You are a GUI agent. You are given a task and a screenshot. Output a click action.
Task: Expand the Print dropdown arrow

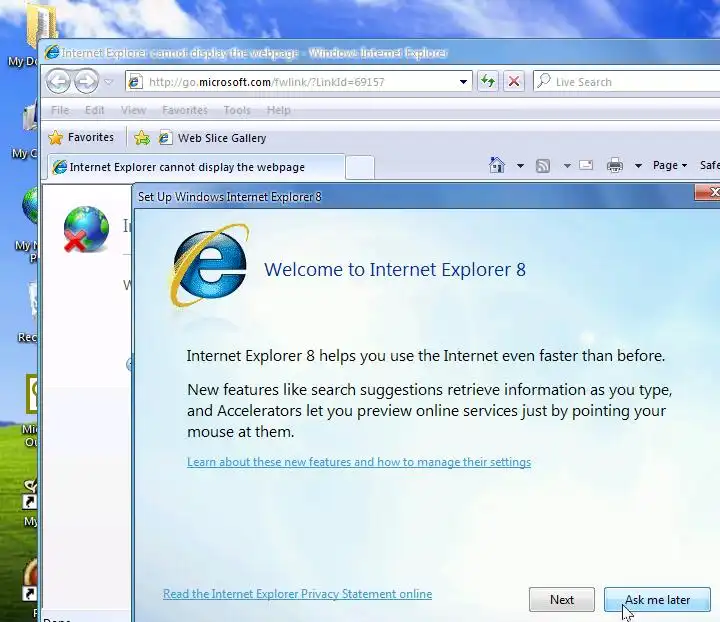click(638, 165)
